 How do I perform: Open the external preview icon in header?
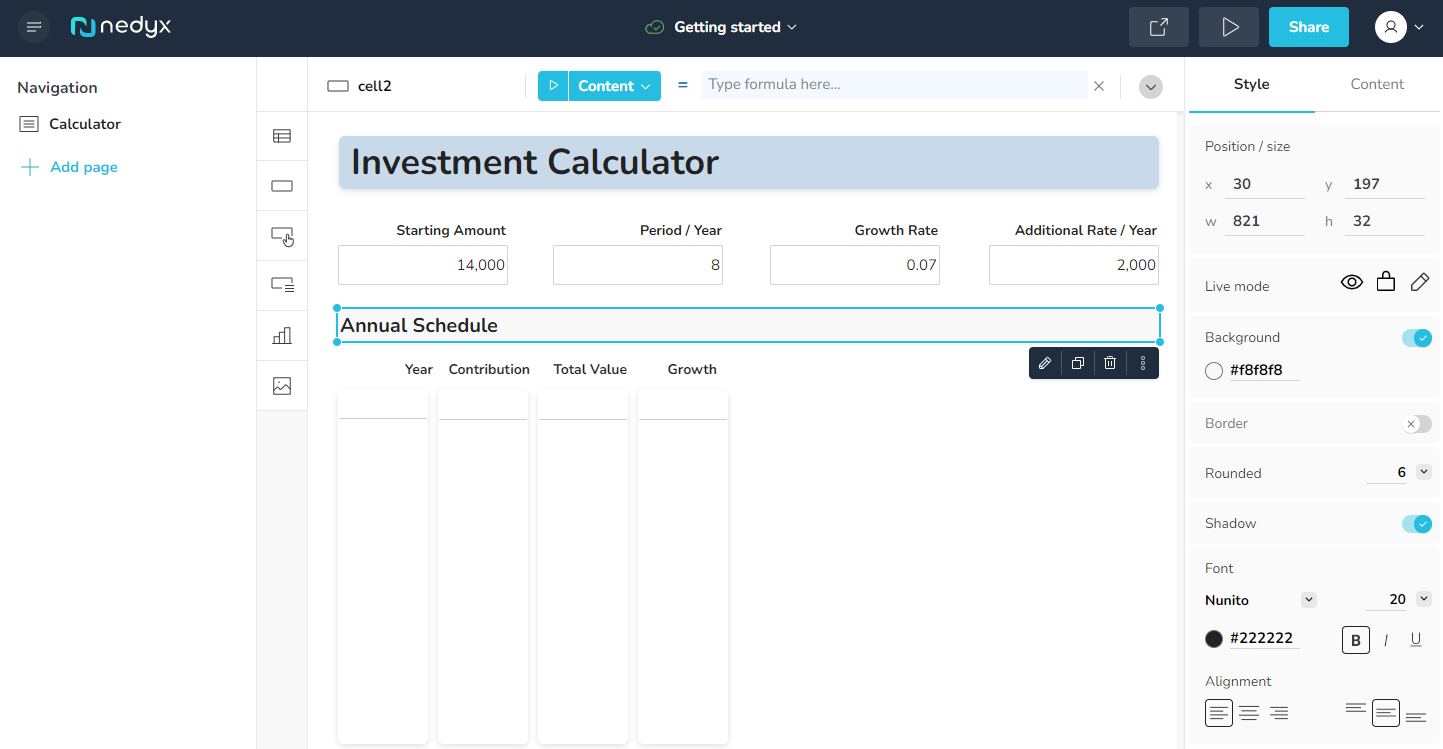[x=1158, y=27]
